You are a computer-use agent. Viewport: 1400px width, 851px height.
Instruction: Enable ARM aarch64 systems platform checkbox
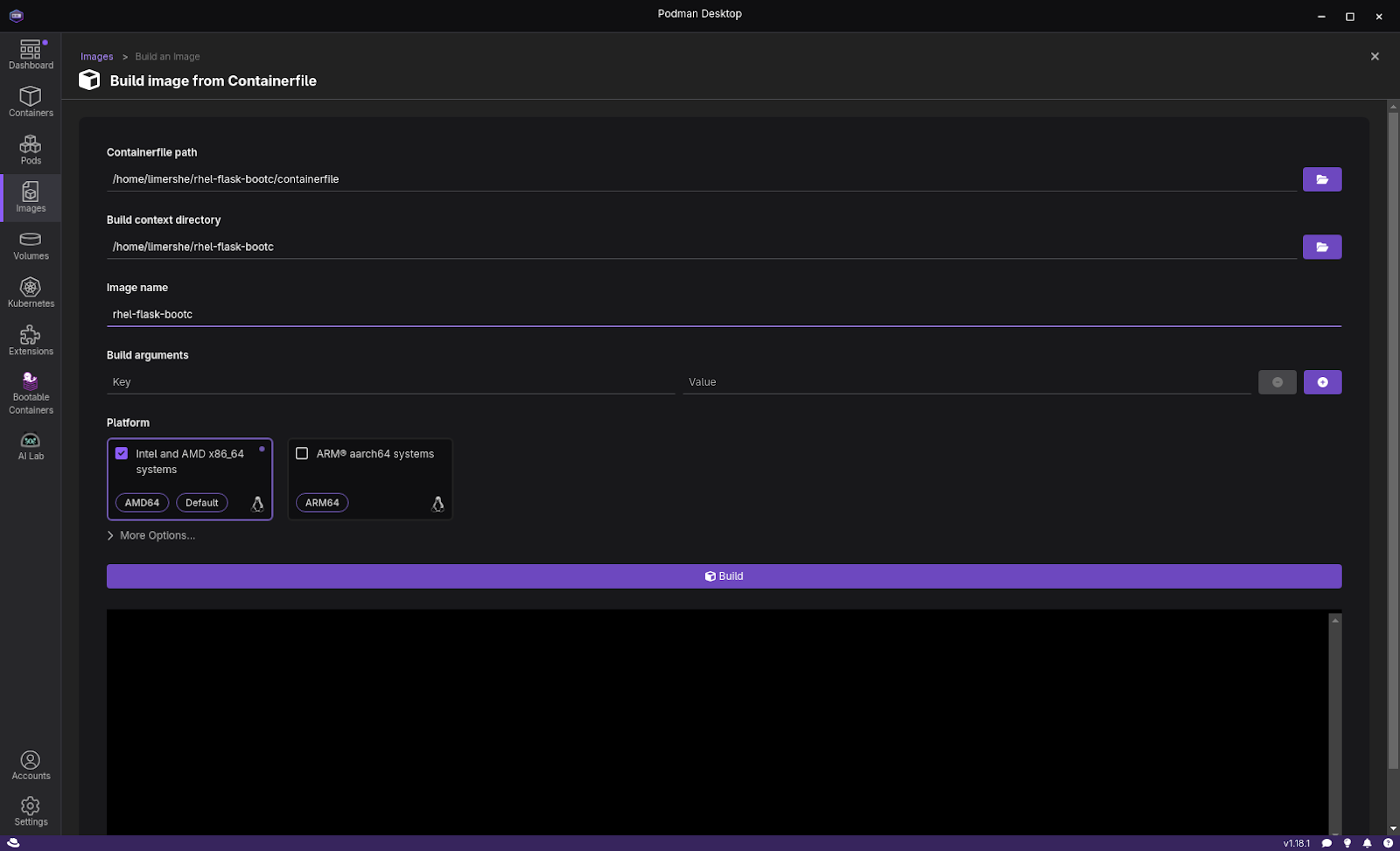click(x=302, y=453)
